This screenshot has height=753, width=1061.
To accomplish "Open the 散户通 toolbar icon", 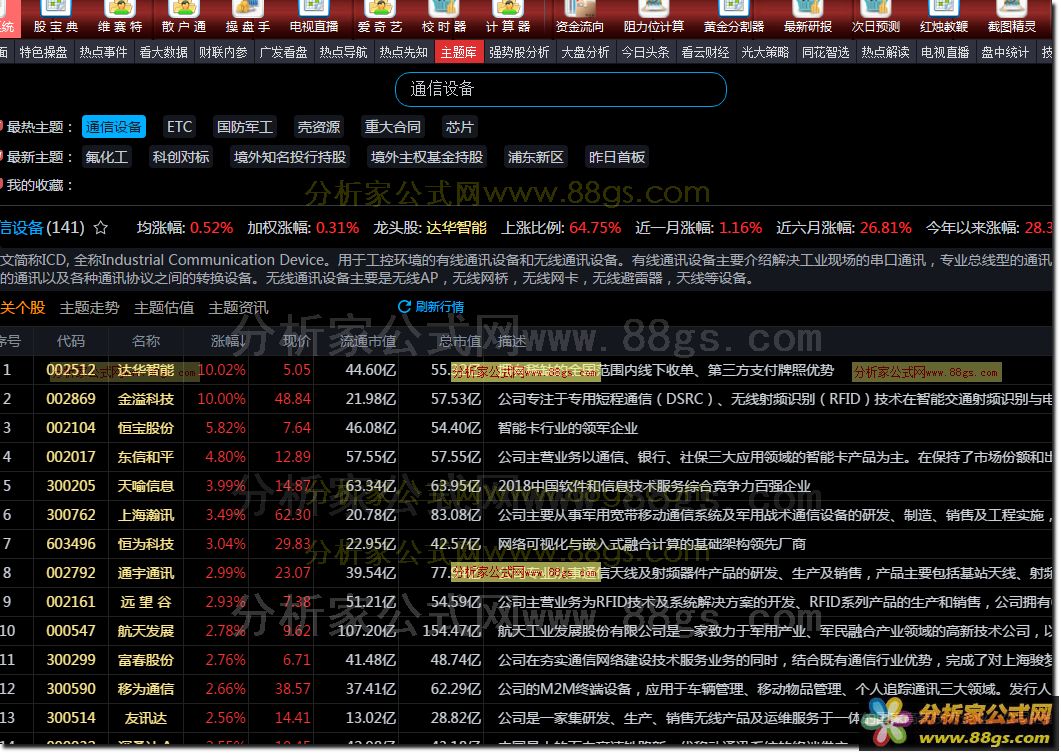I will [x=183, y=17].
